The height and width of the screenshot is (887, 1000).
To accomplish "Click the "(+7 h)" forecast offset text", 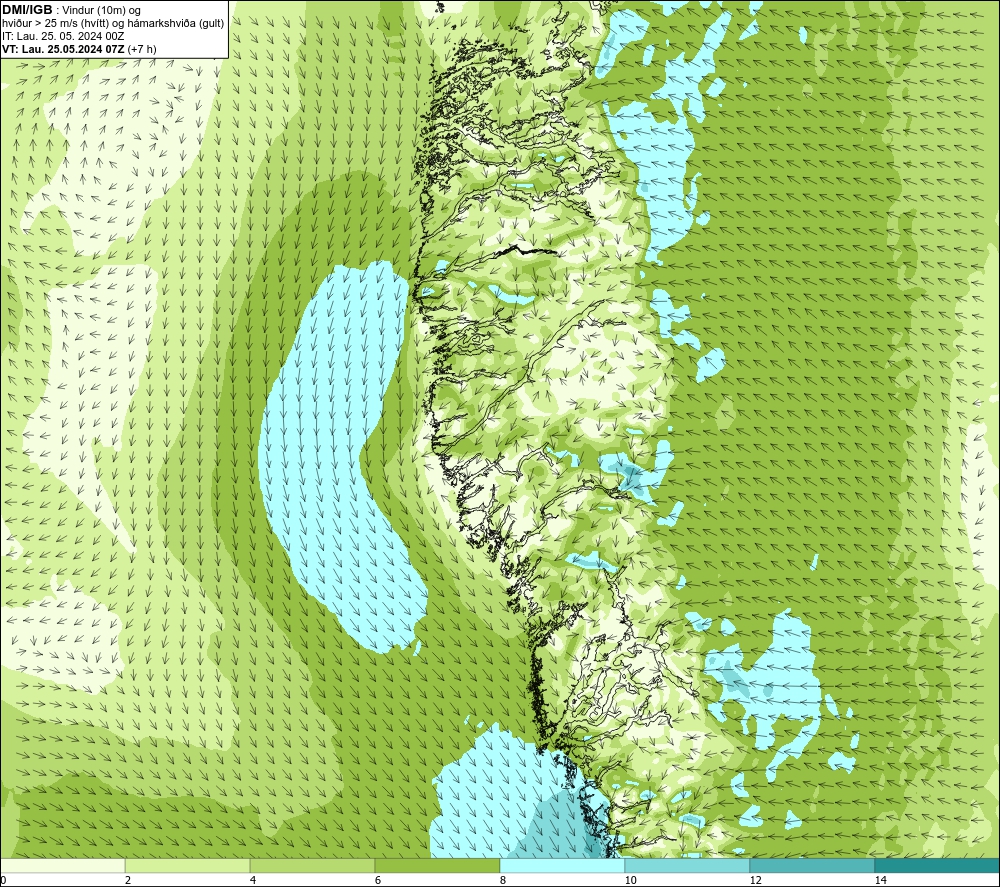I will (142, 49).
